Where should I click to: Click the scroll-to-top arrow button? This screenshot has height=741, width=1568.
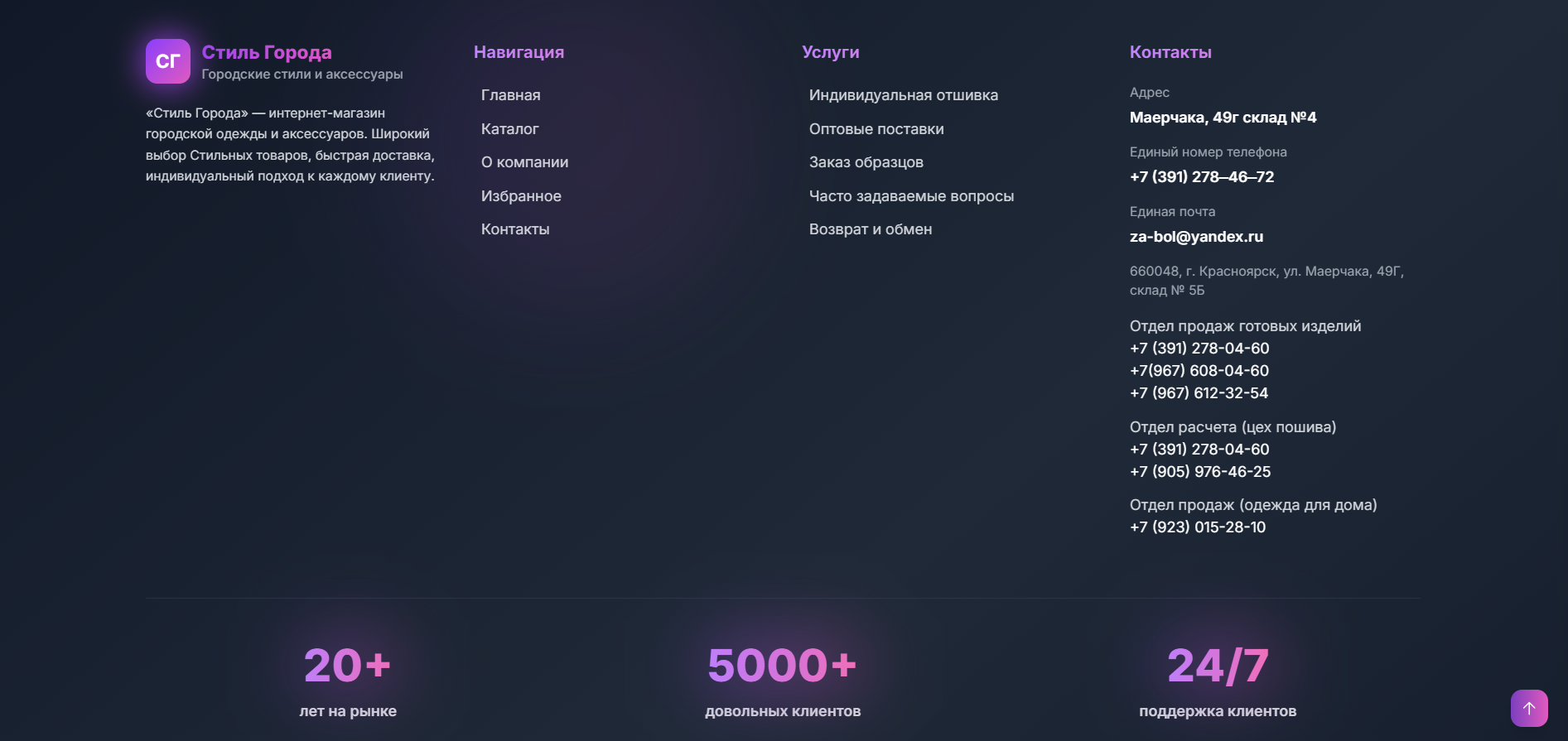pos(1528,708)
